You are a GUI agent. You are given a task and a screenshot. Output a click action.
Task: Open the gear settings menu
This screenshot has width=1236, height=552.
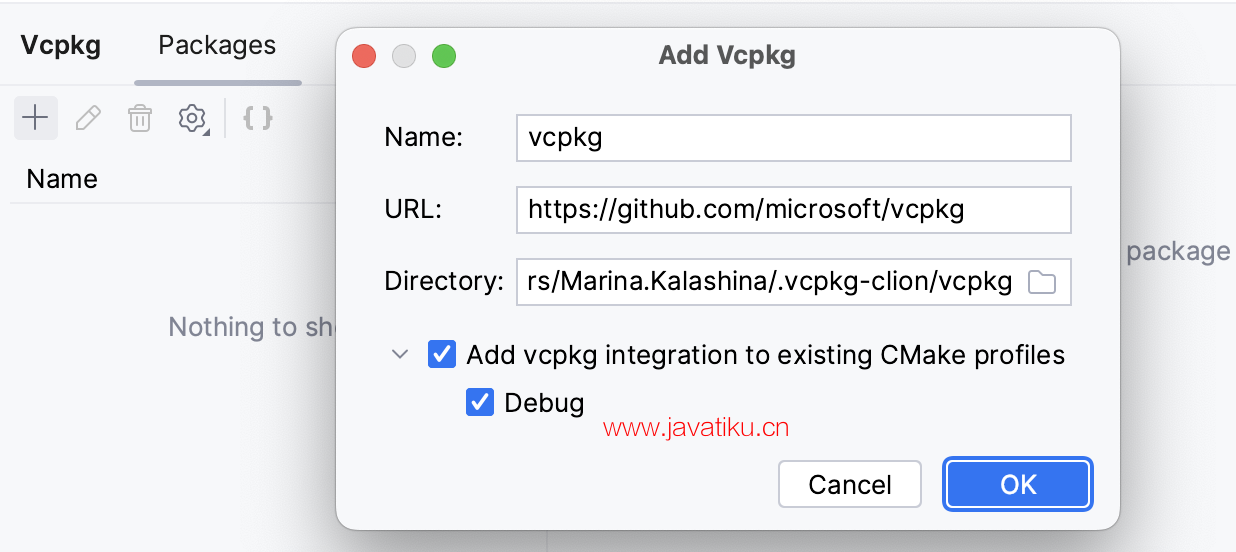[x=192, y=119]
